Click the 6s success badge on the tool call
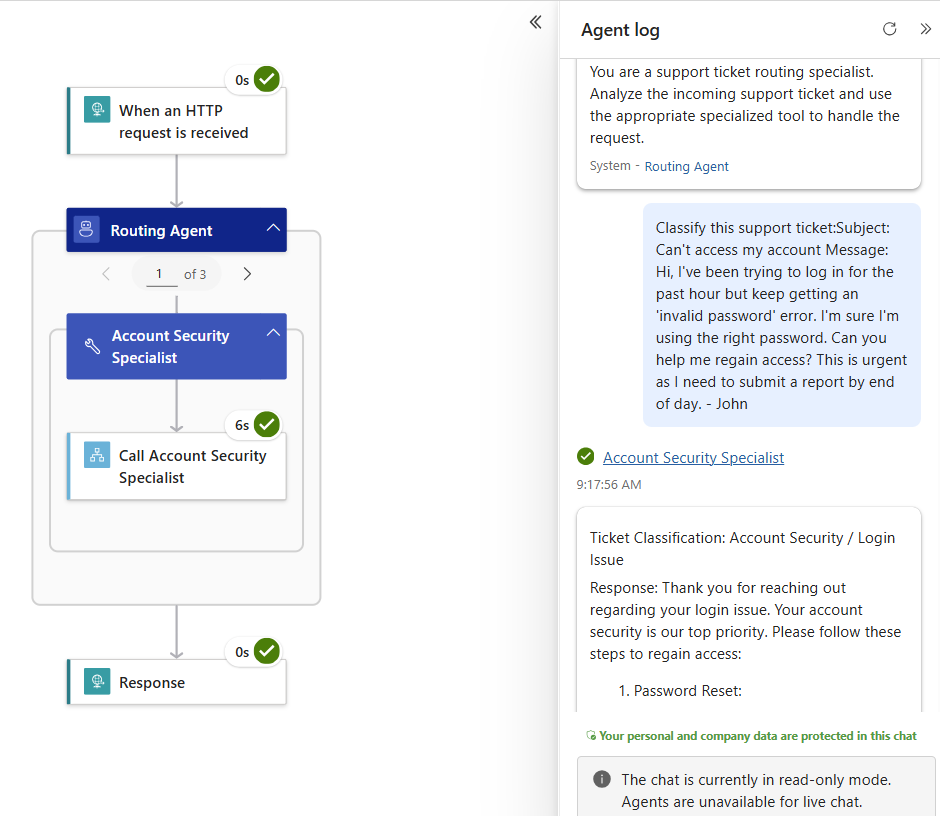The height and width of the screenshot is (816, 940). [253, 424]
